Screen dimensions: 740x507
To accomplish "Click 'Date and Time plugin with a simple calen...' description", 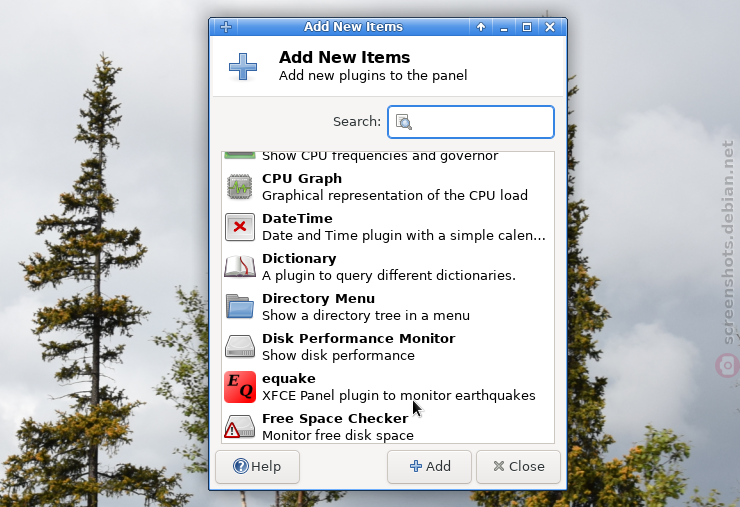I will [x=404, y=236].
